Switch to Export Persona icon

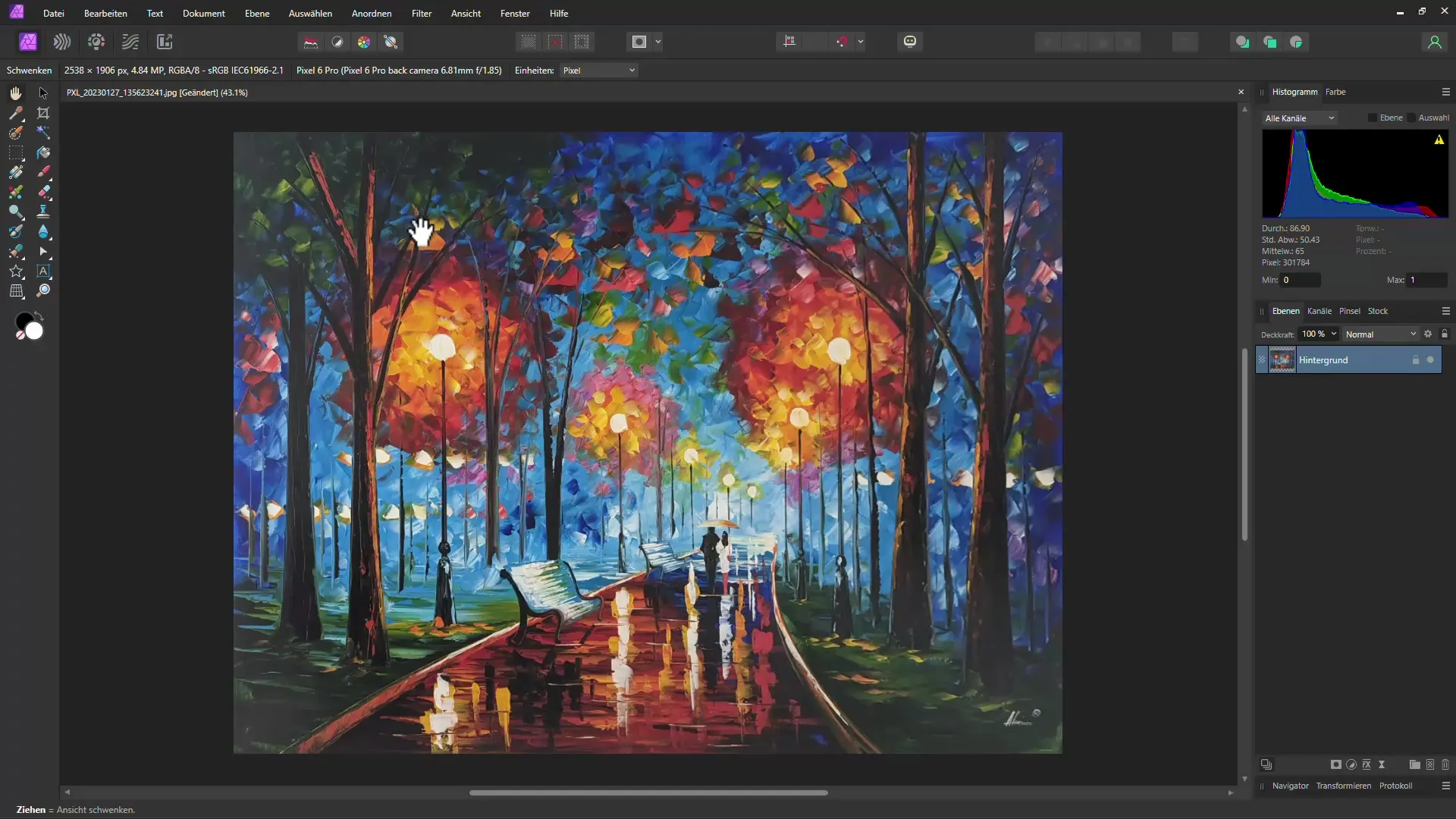[165, 42]
